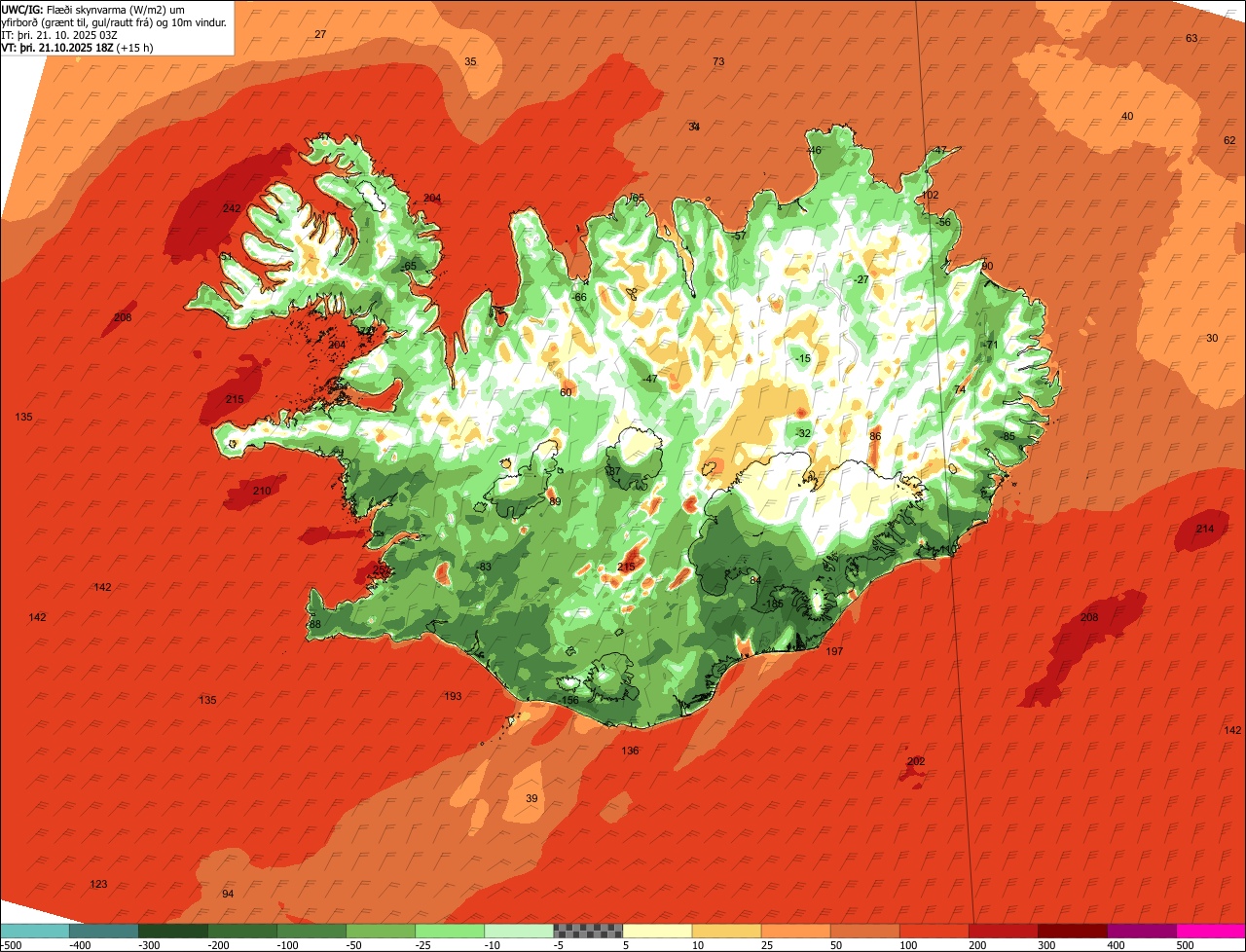Click the pale yellow 5 to 10 swatch

click(x=657, y=931)
